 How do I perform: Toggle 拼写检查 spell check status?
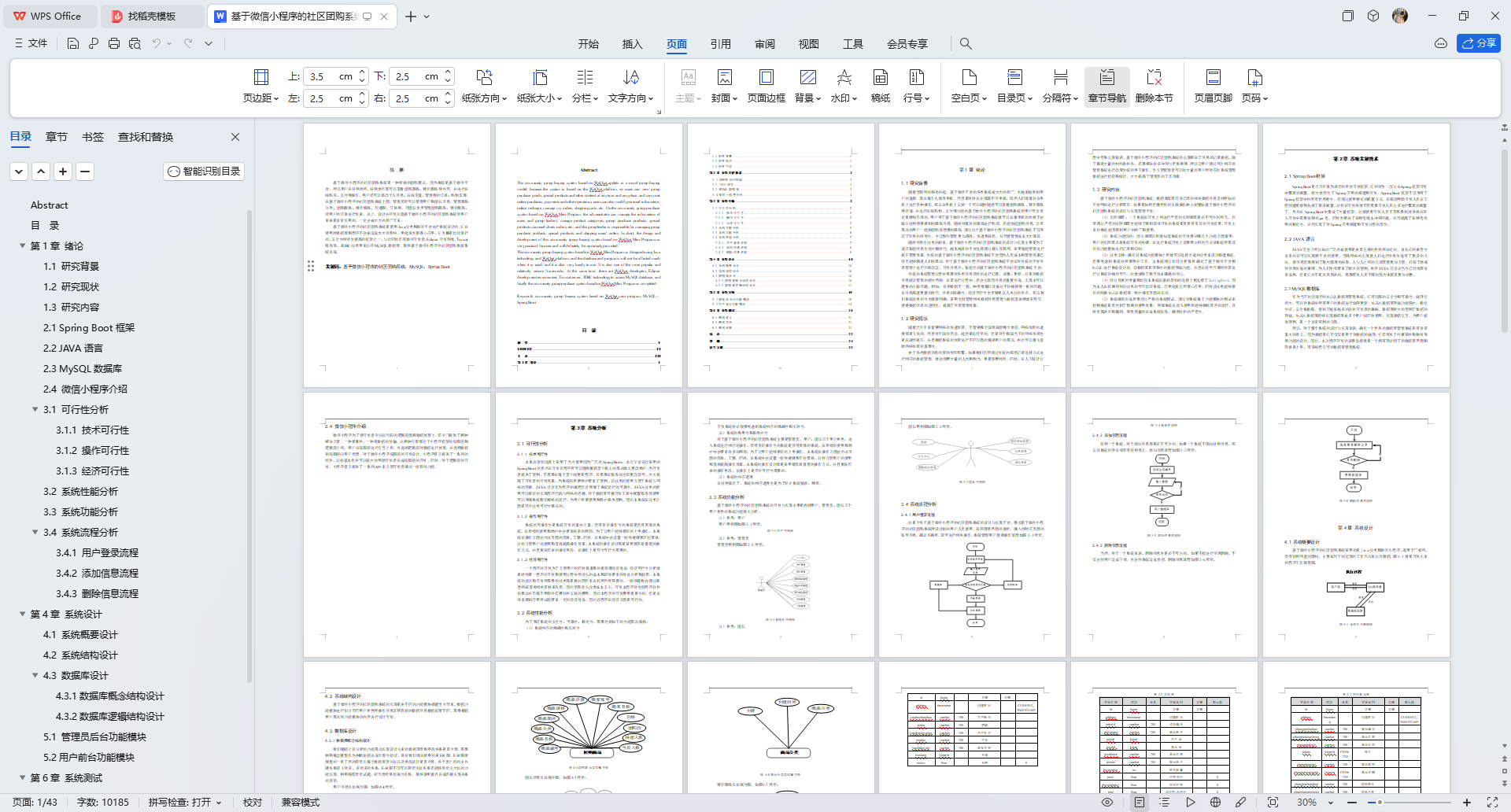(x=185, y=802)
